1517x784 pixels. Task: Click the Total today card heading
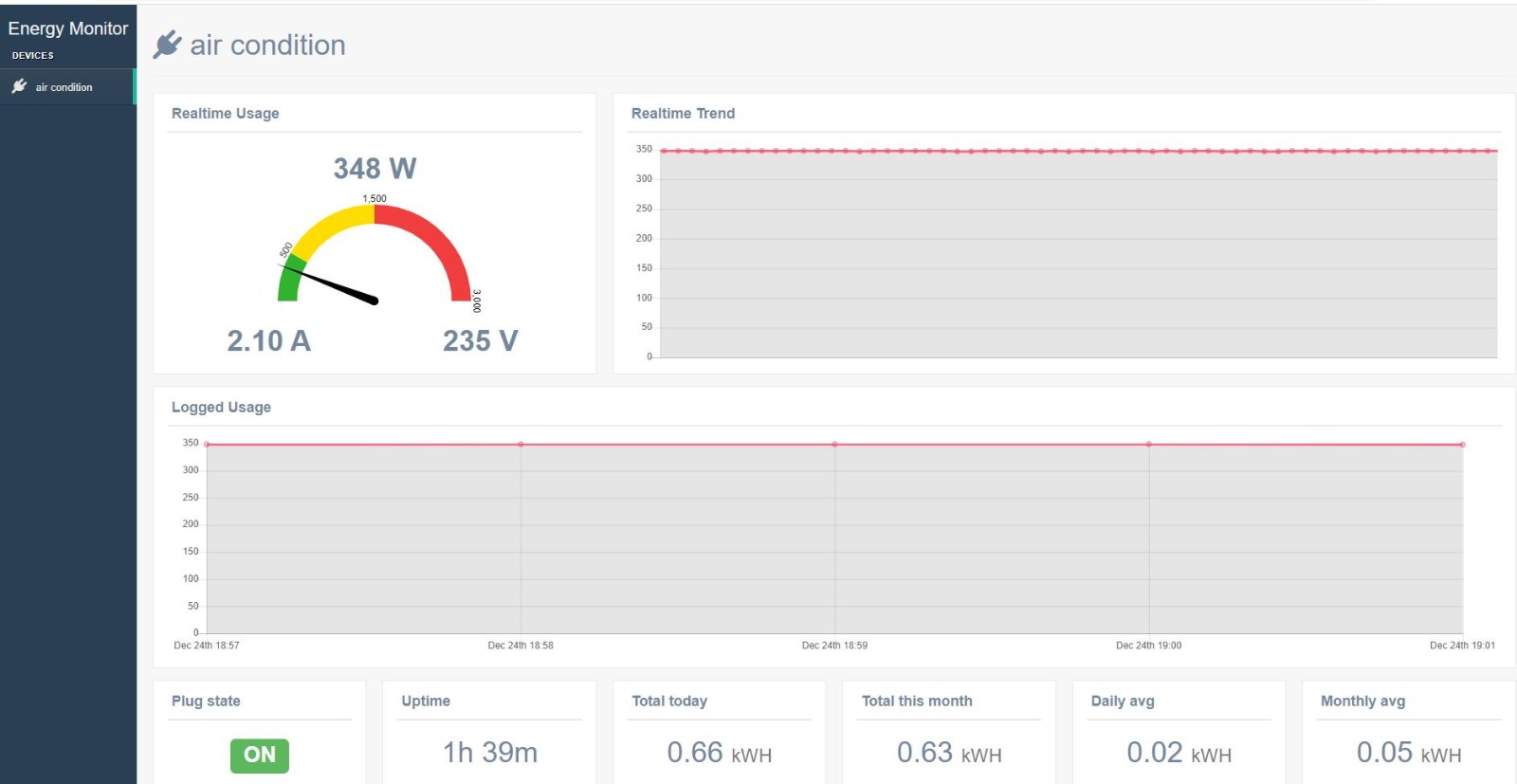click(669, 702)
